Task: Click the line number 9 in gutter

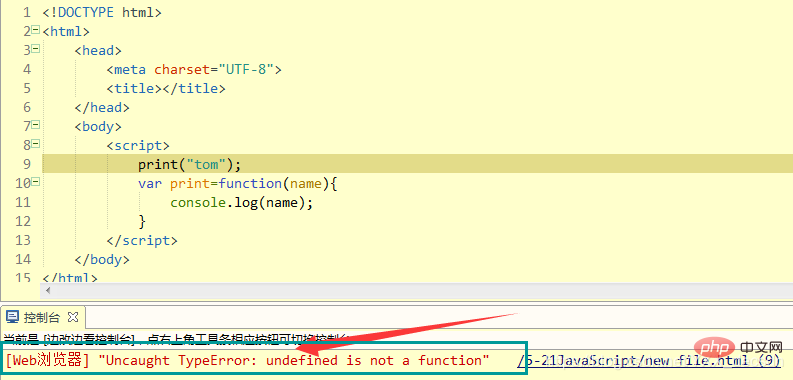Action: click(27, 164)
